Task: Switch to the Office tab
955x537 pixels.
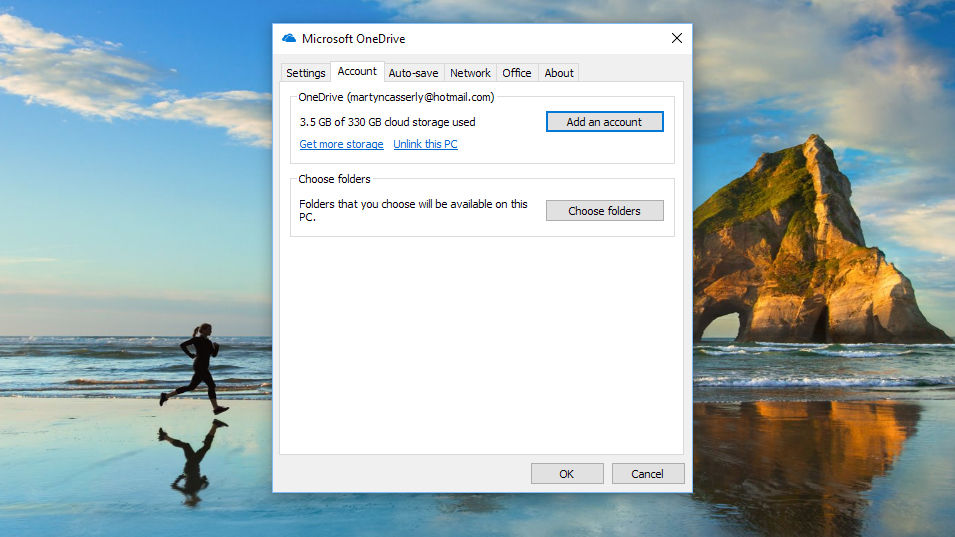Action: (517, 73)
